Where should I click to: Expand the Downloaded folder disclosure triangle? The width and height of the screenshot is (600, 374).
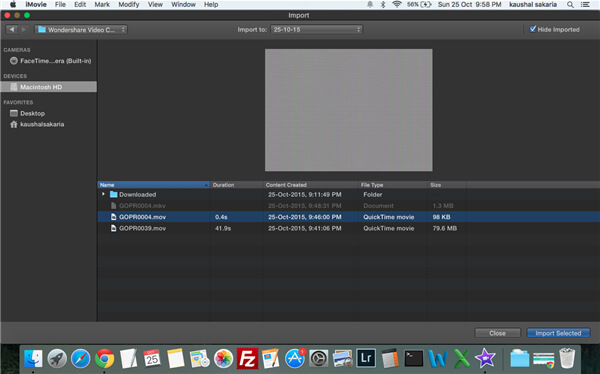(103, 194)
